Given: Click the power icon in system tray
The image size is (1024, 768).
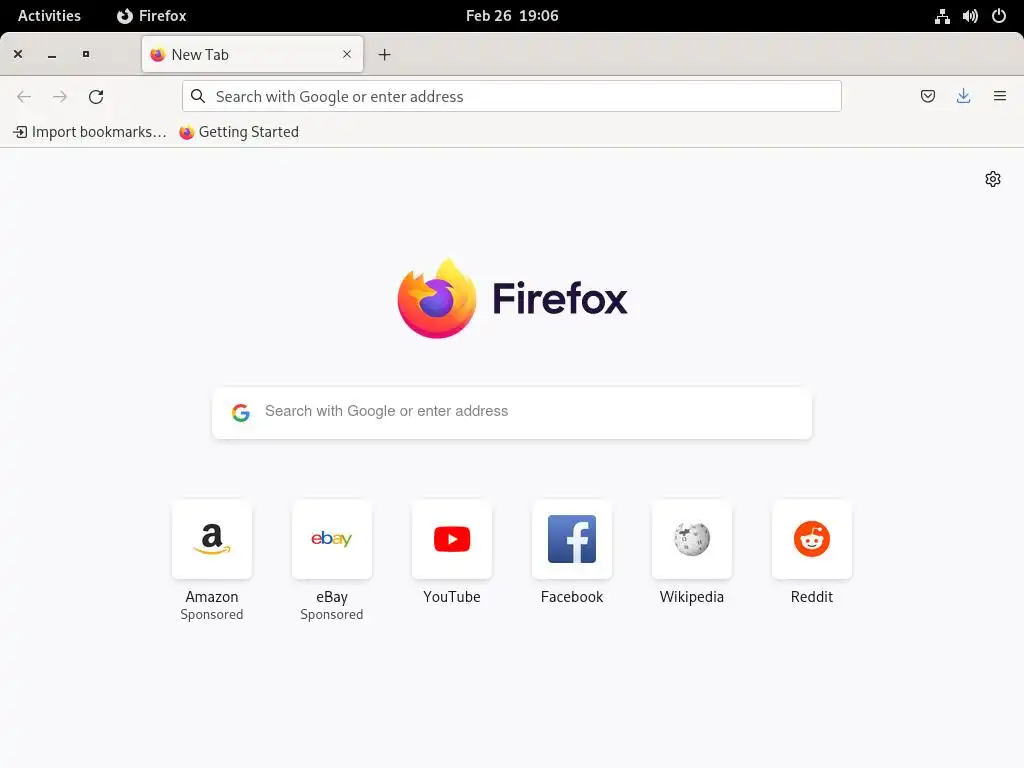Looking at the screenshot, I should pos(999,16).
